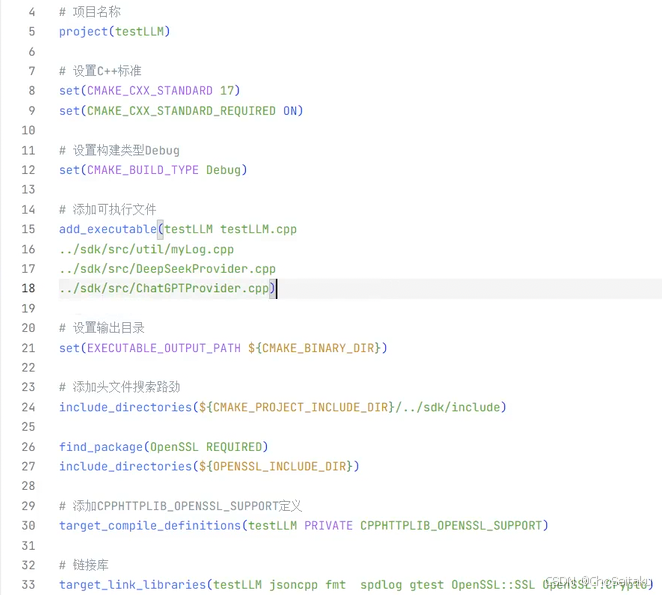Click include_directories OPENSSL_INCLUDE_DIR line

tap(209, 466)
